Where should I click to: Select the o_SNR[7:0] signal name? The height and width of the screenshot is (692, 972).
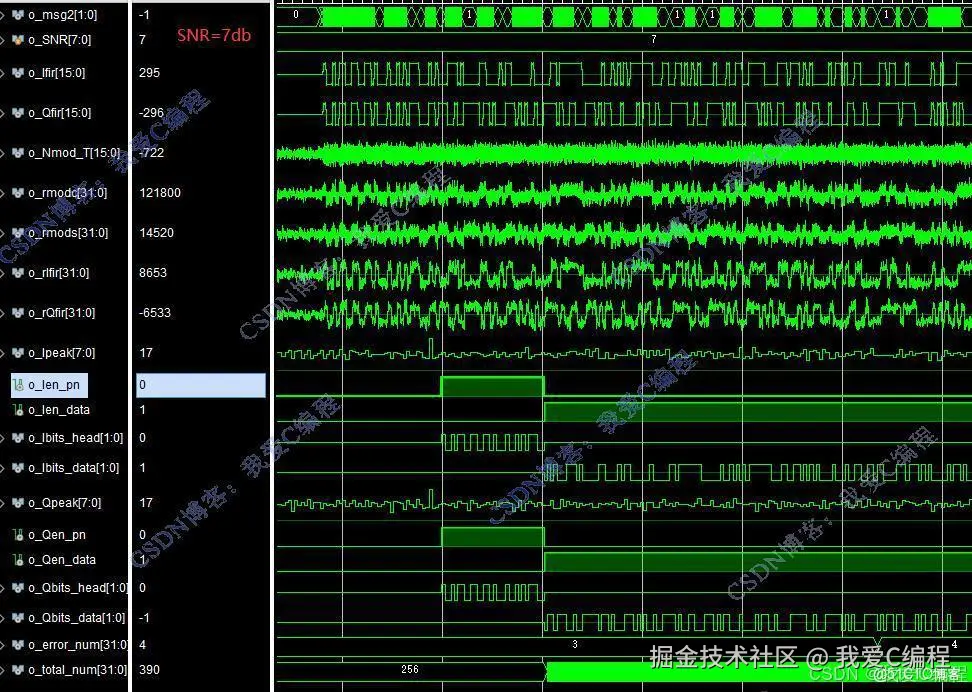coord(60,40)
